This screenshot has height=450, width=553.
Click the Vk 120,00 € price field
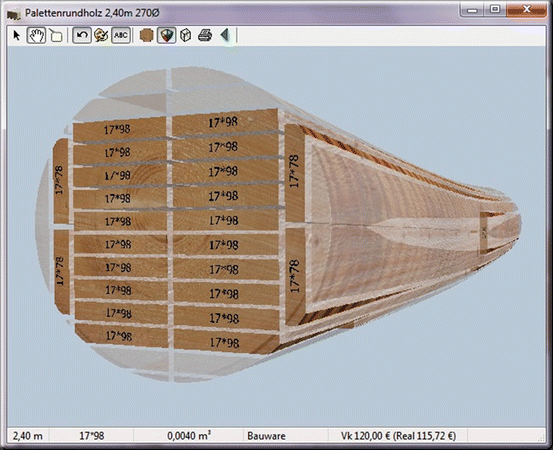pyautogui.click(x=399, y=436)
